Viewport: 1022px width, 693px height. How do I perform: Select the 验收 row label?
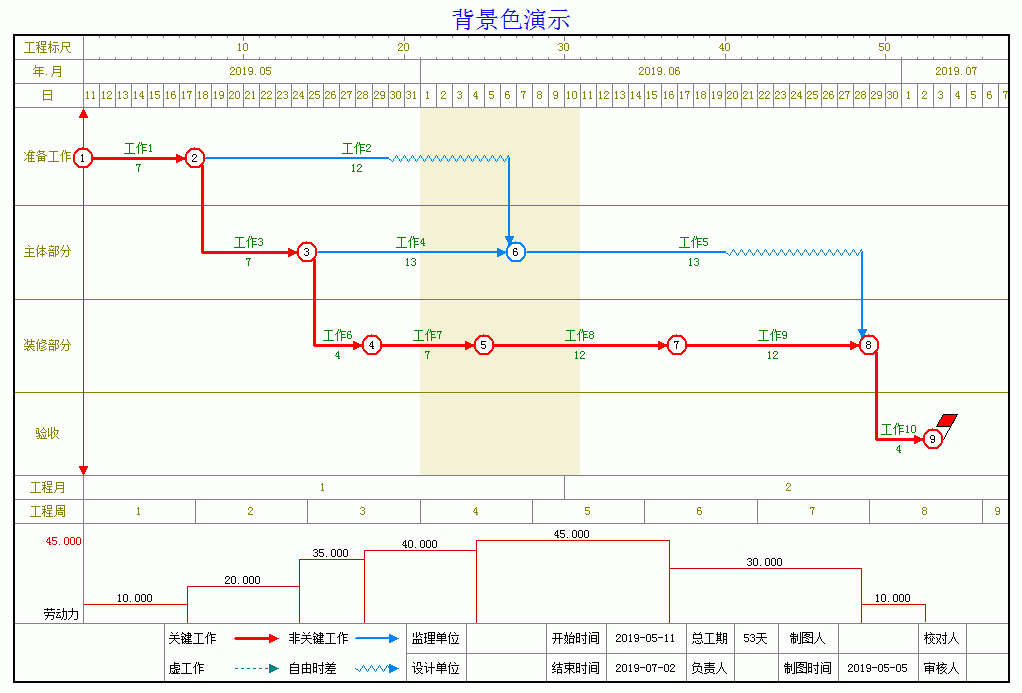tap(48, 434)
